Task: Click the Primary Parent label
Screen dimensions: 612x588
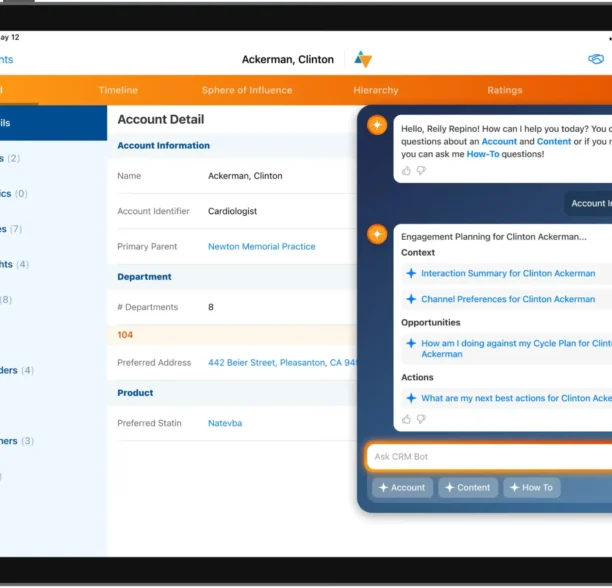Action: (x=147, y=247)
